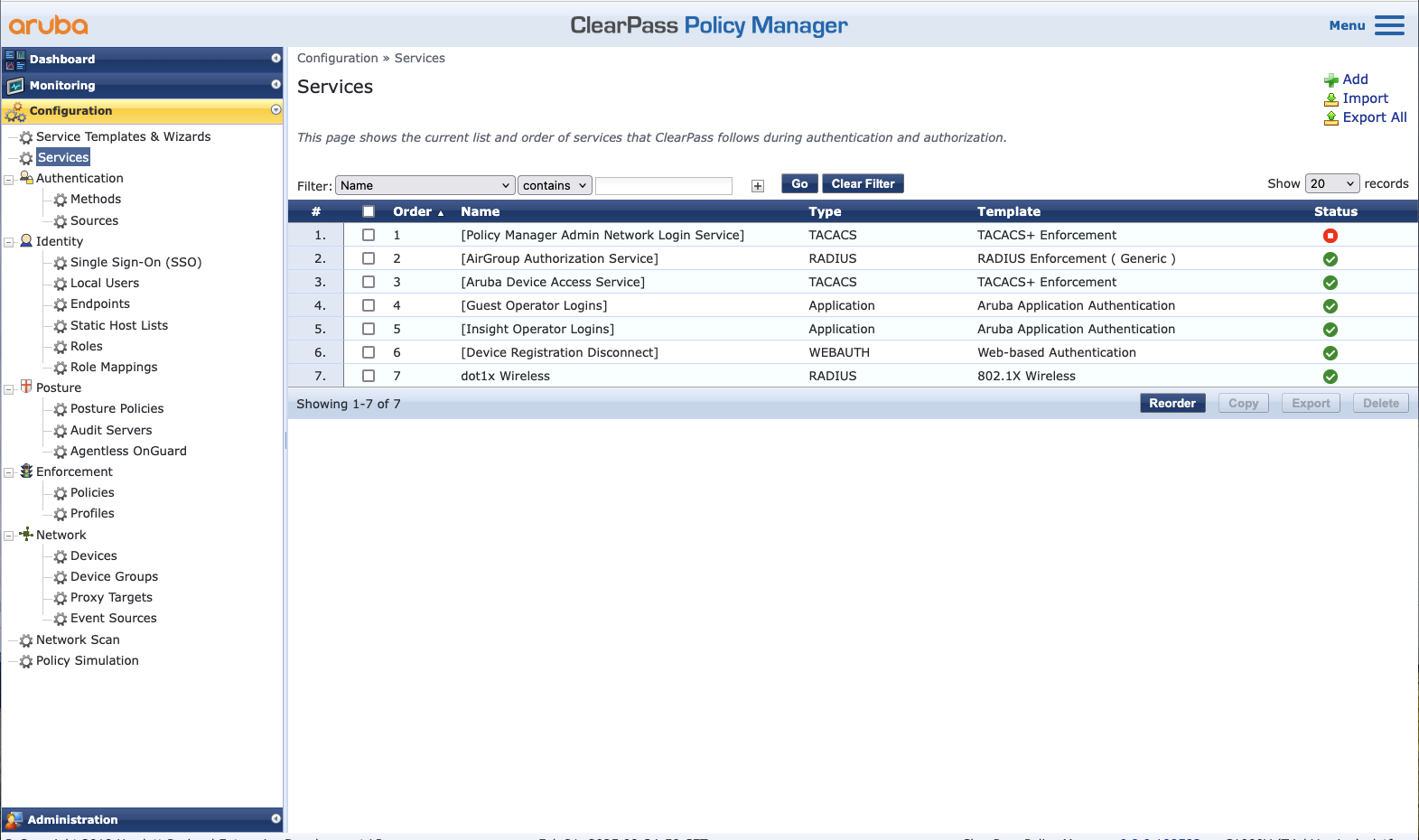Click red disabled status icon for Policy Manager Admin
Image resolution: width=1419 pixels, height=840 pixels.
(x=1330, y=236)
